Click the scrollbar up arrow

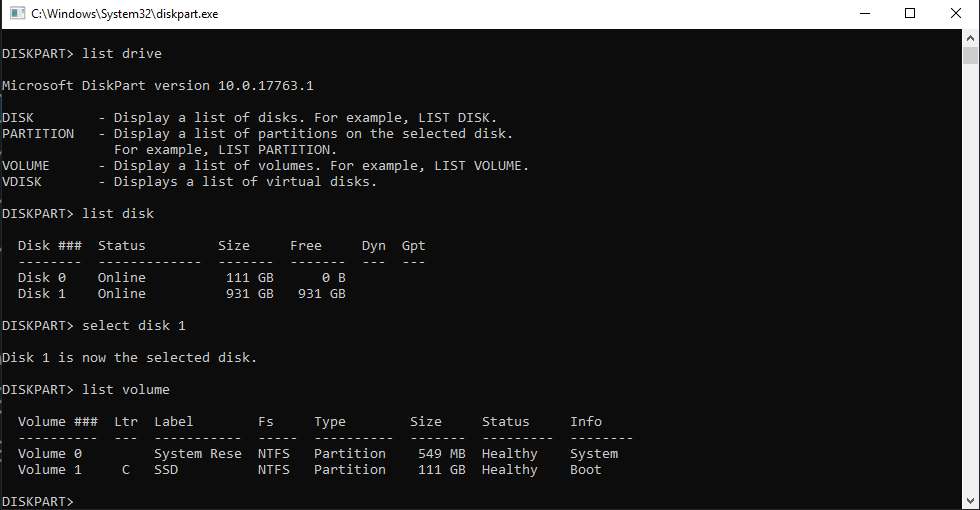coord(970,38)
